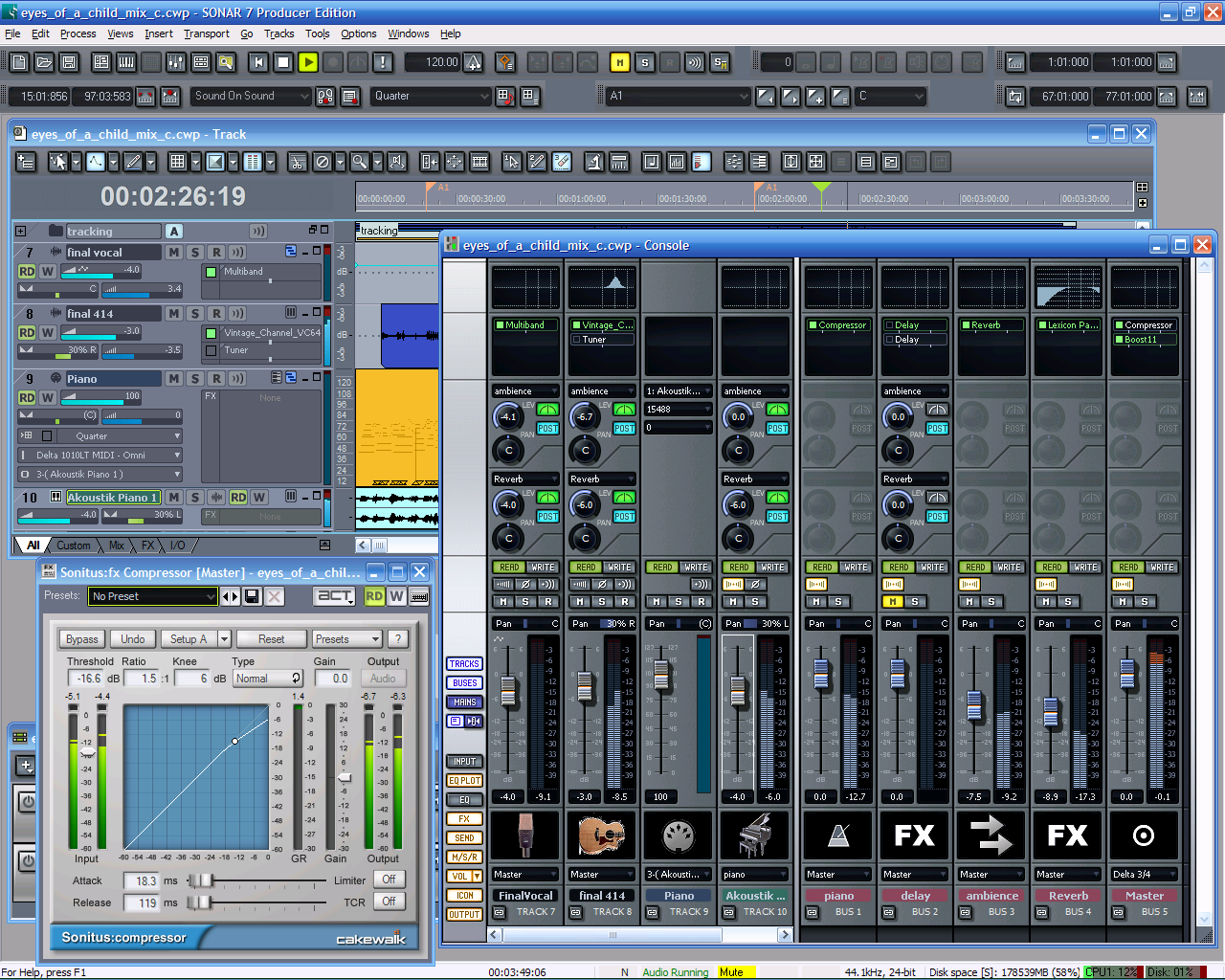Activate the Zoom magnifier tool
The width and height of the screenshot is (1225, 980).
(x=359, y=162)
